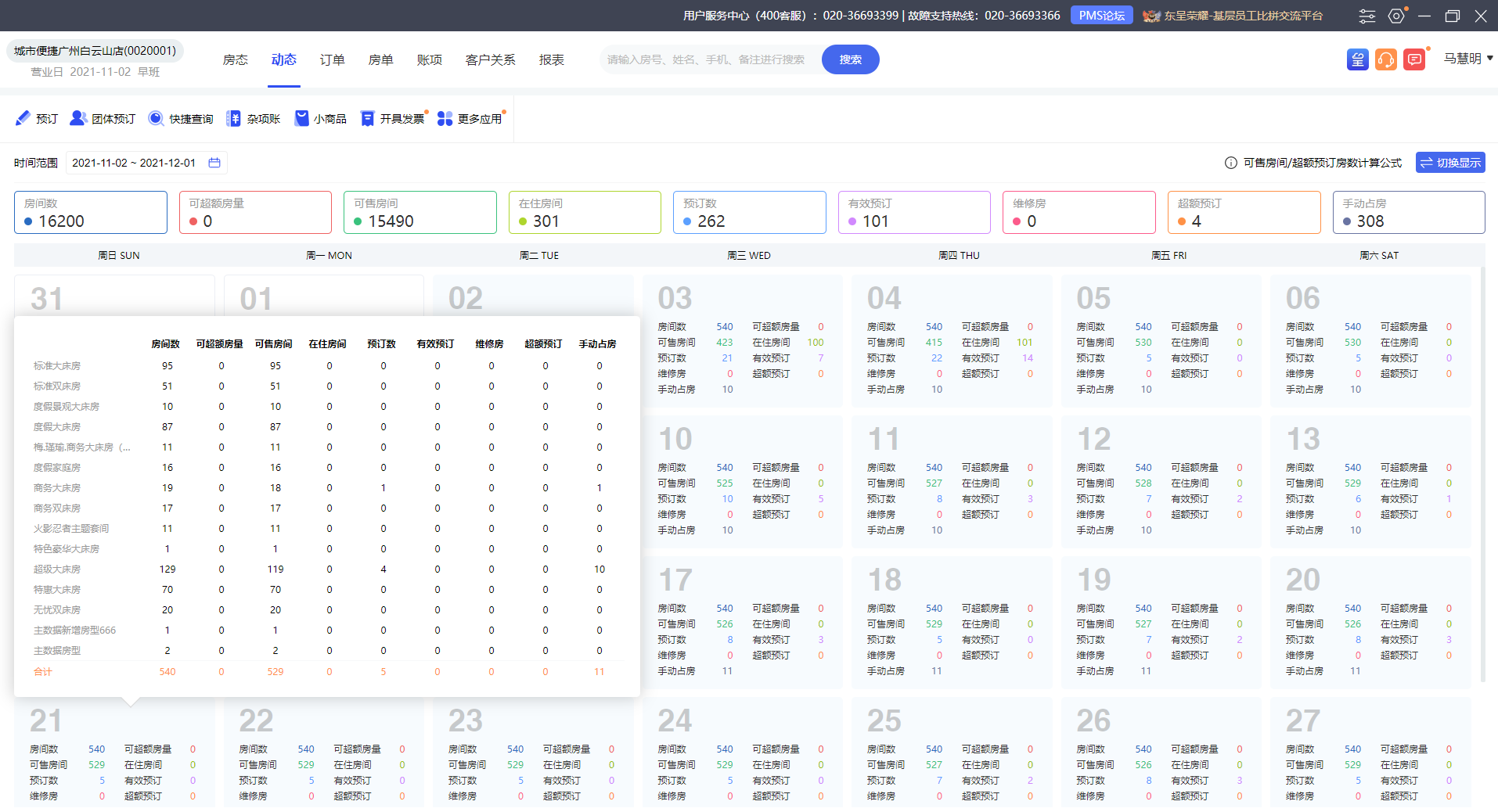Click the 预订数 262 summary card
The image size is (1498, 812).
click(750, 212)
